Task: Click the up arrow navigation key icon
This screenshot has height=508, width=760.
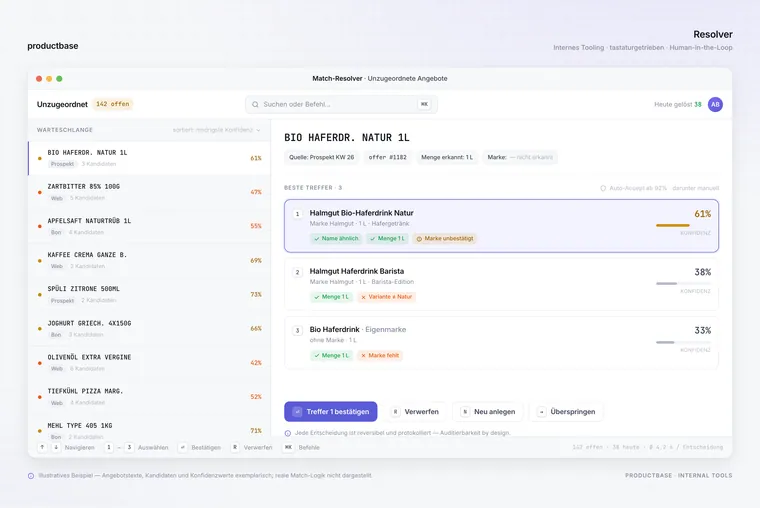Action: (42, 447)
